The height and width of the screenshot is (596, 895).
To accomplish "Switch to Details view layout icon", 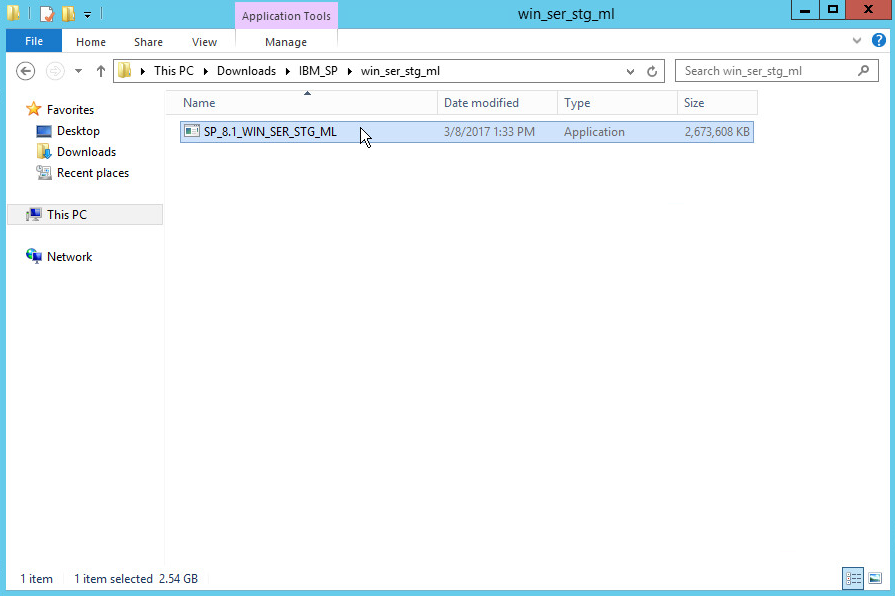I will click(x=853, y=578).
